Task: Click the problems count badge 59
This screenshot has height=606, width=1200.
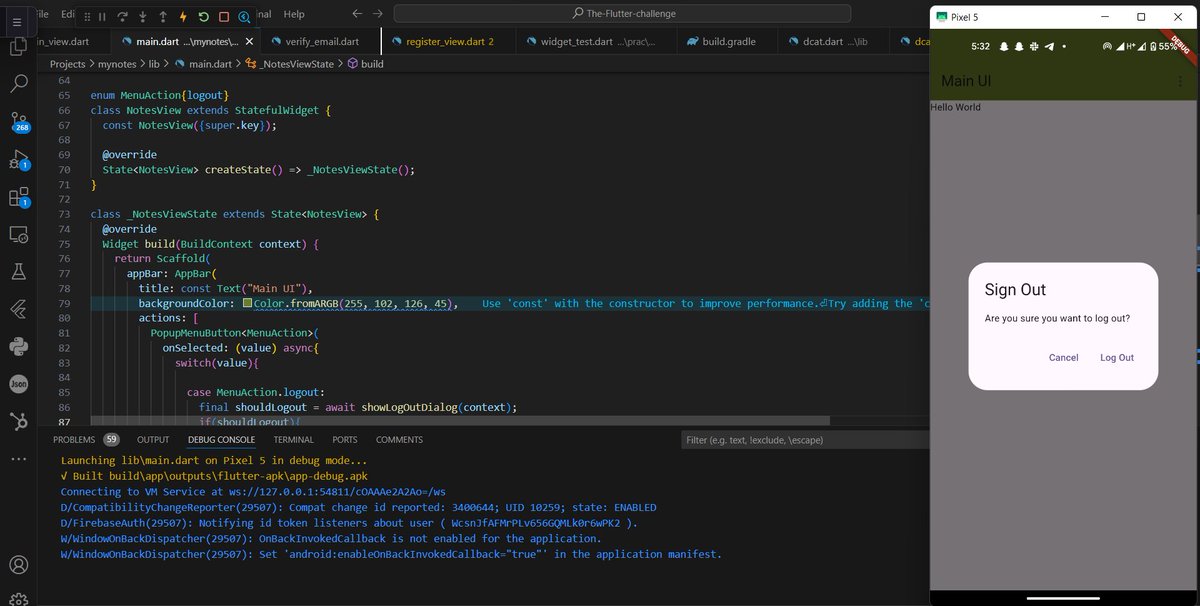Action: tap(111, 440)
